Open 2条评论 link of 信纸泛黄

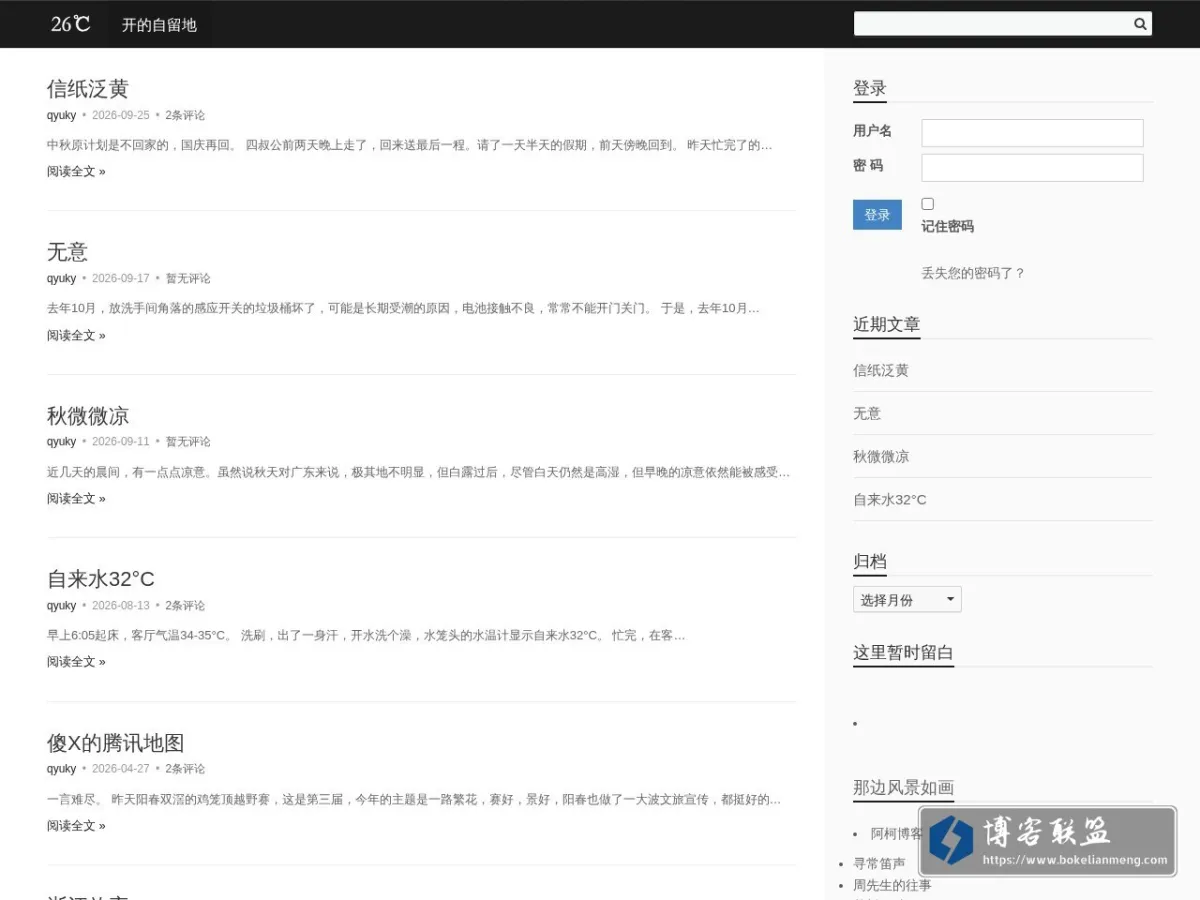coord(185,115)
